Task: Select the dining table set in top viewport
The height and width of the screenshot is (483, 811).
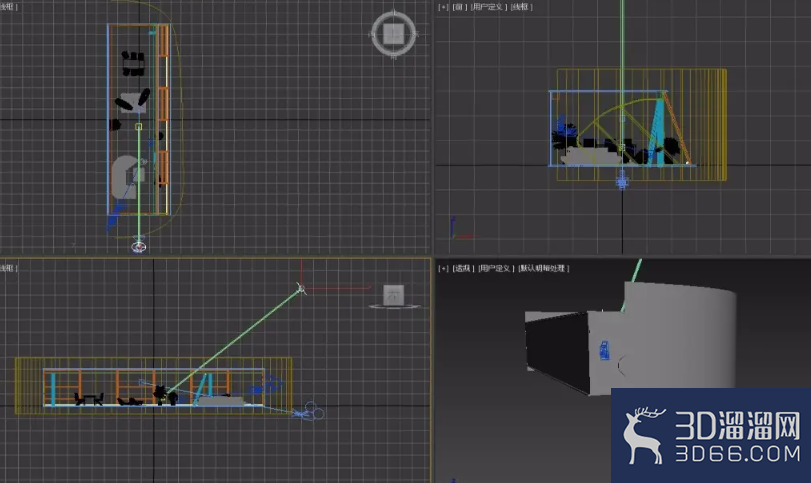Action: 133,64
